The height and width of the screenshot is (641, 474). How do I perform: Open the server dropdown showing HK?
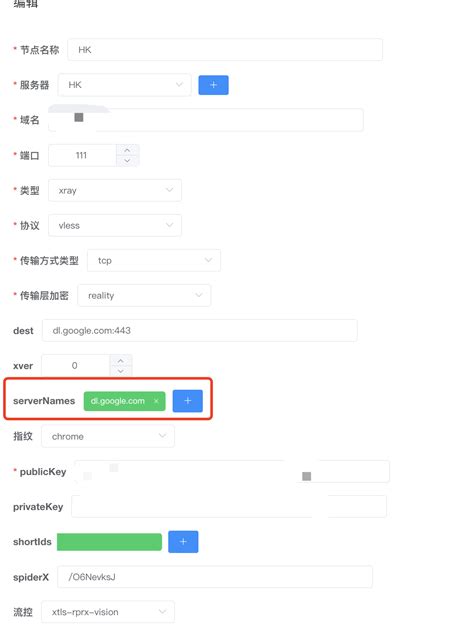point(124,85)
